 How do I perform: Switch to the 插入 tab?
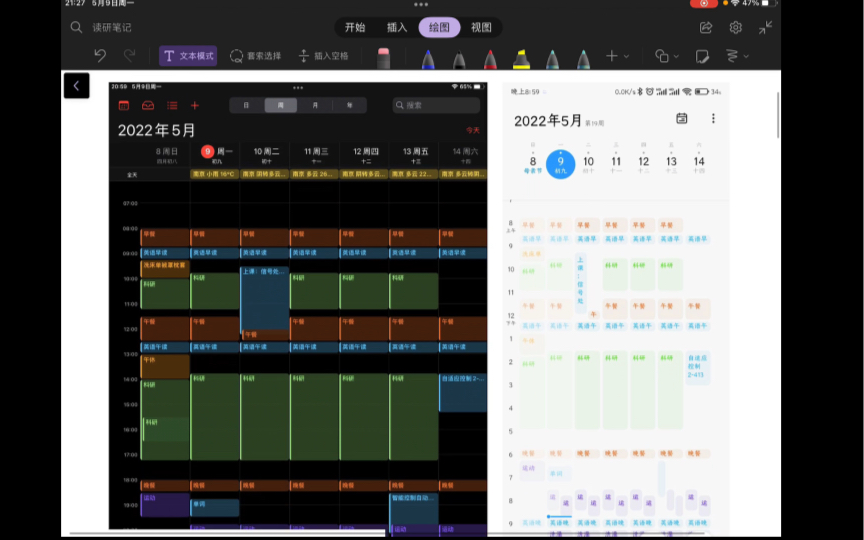[397, 27]
